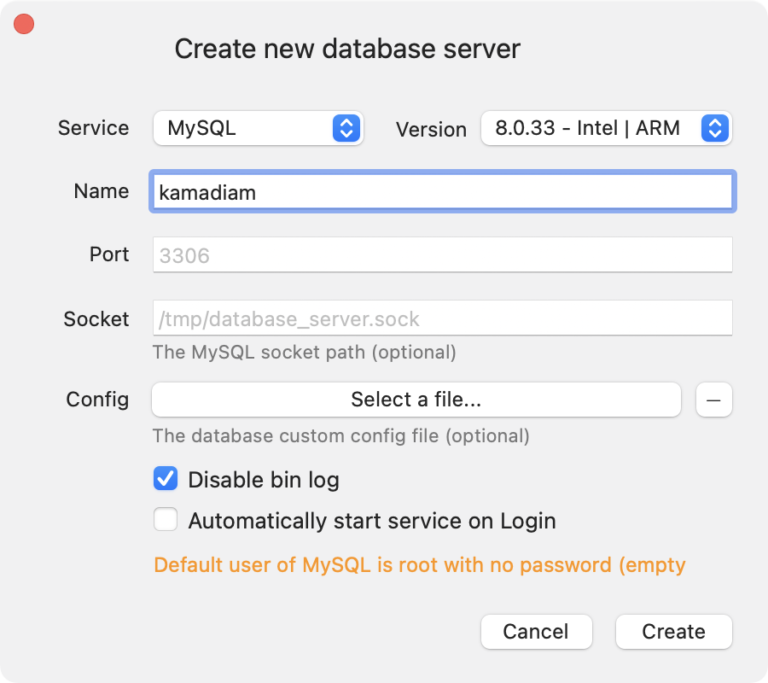This screenshot has width=768, height=683.
Task: Click the Service field label
Action: click(93, 128)
